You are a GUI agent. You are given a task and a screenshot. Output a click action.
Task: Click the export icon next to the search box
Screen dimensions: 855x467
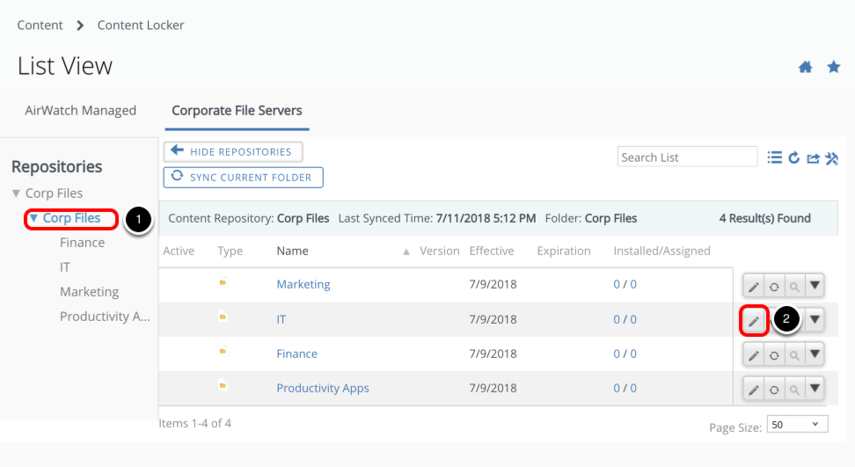[x=812, y=157]
